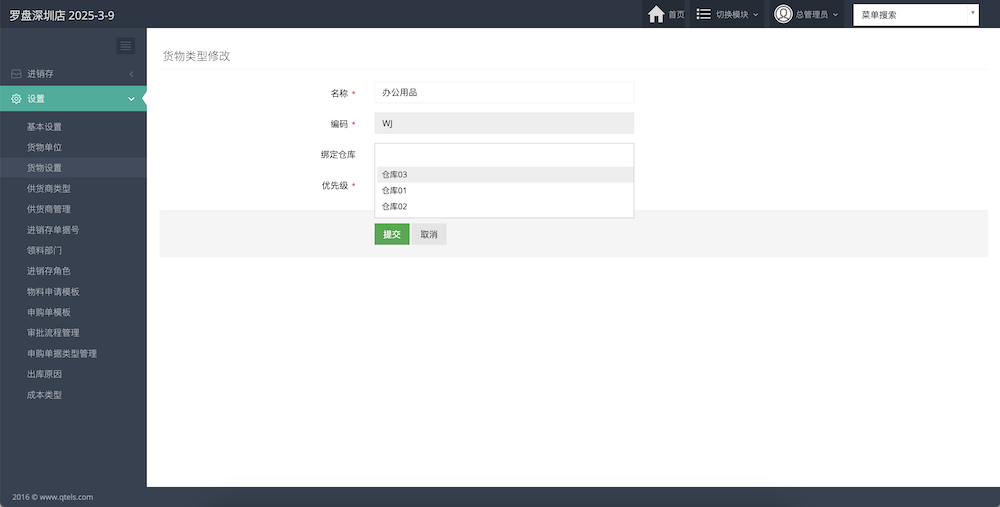Click the 货物类型修改 heading

[196, 56]
